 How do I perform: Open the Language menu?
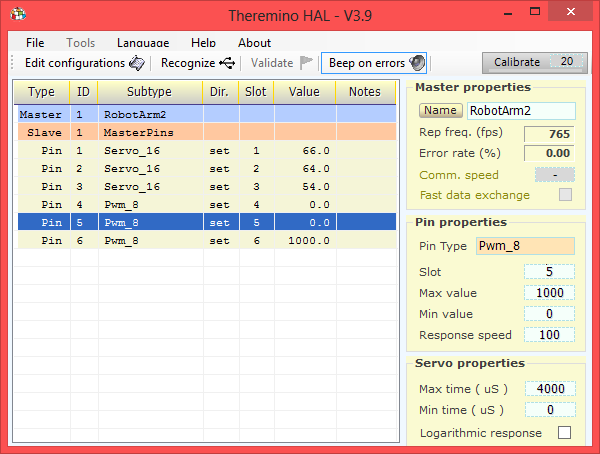click(142, 43)
